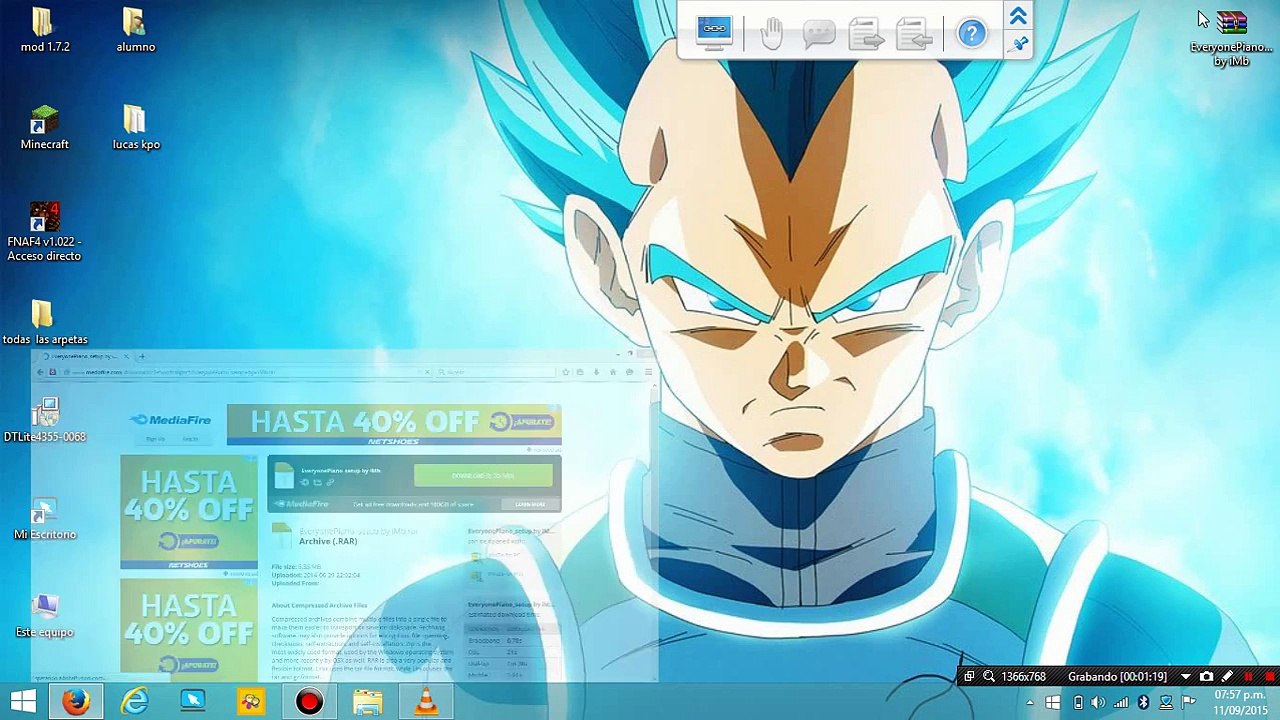Open the chat speech bubble icon
The image size is (1280, 720).
click(x=818, y=35)
